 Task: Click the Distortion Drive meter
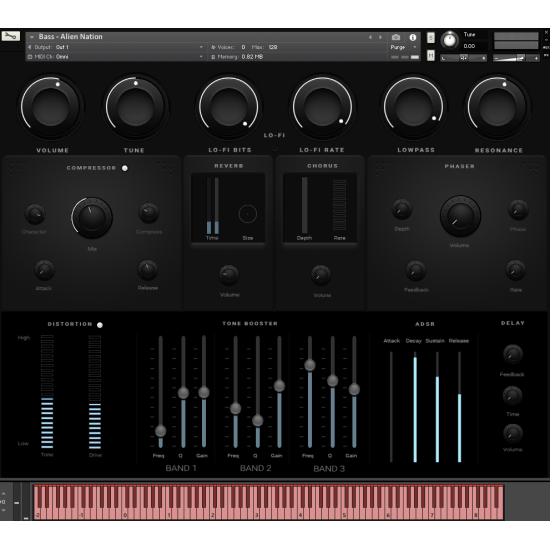95,392
